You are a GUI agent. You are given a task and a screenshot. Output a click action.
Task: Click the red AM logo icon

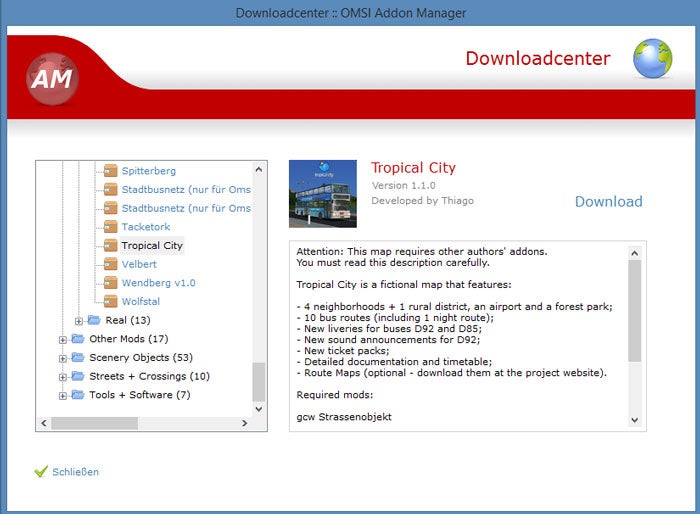click(x=52, y=79)
